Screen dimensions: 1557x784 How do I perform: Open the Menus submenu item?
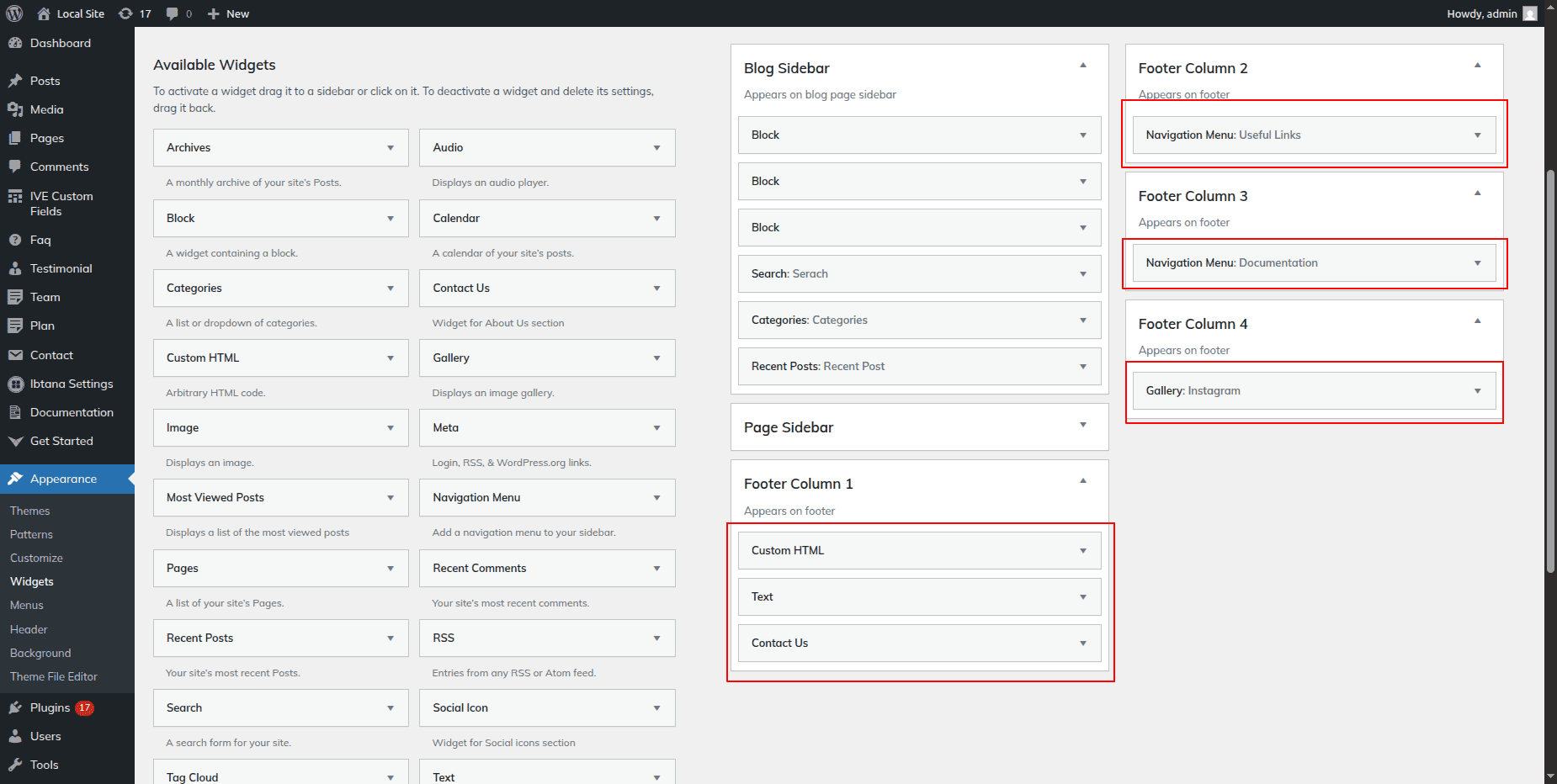(x=27, y=605)
